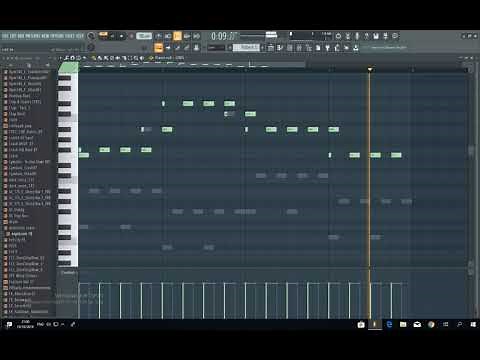
Task: Toggle loop recording icon
Action: [x=196, y=36]
